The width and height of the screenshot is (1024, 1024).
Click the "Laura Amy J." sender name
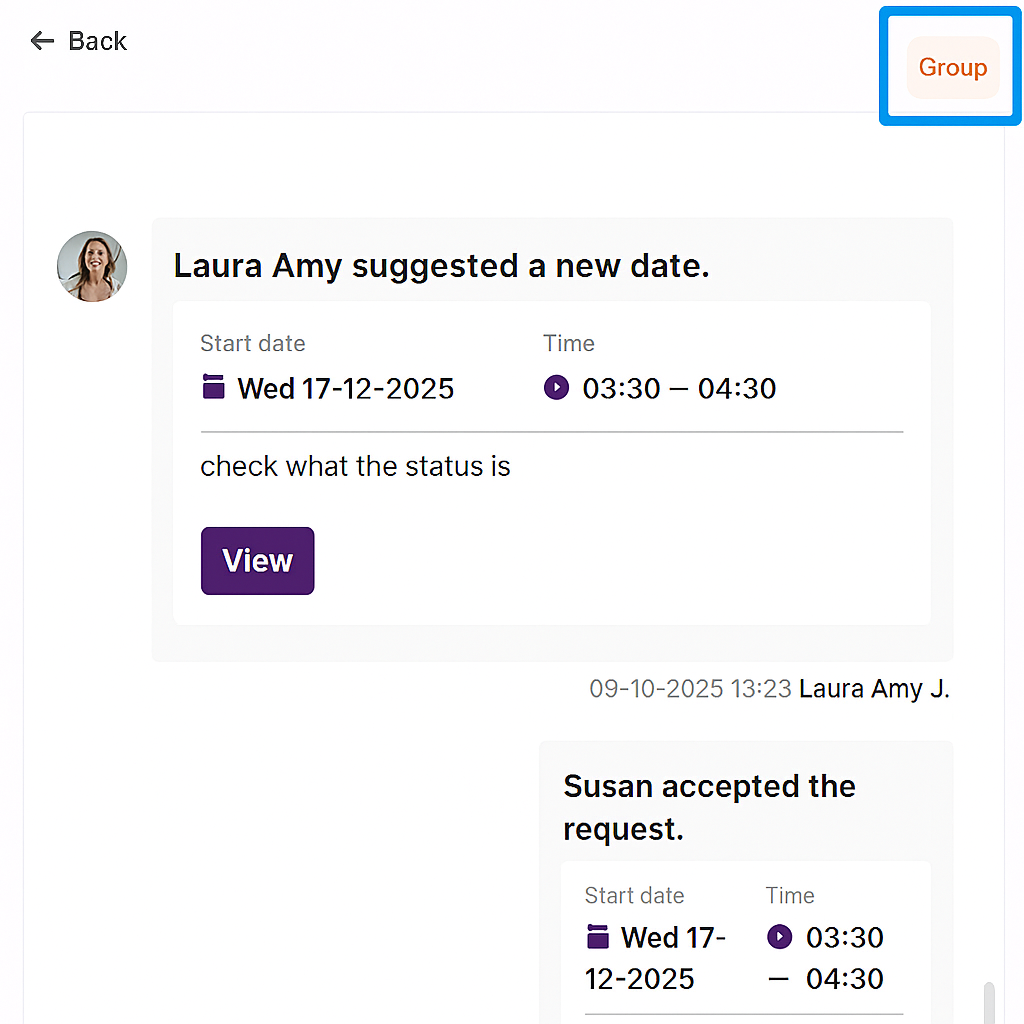coord(874,689)
